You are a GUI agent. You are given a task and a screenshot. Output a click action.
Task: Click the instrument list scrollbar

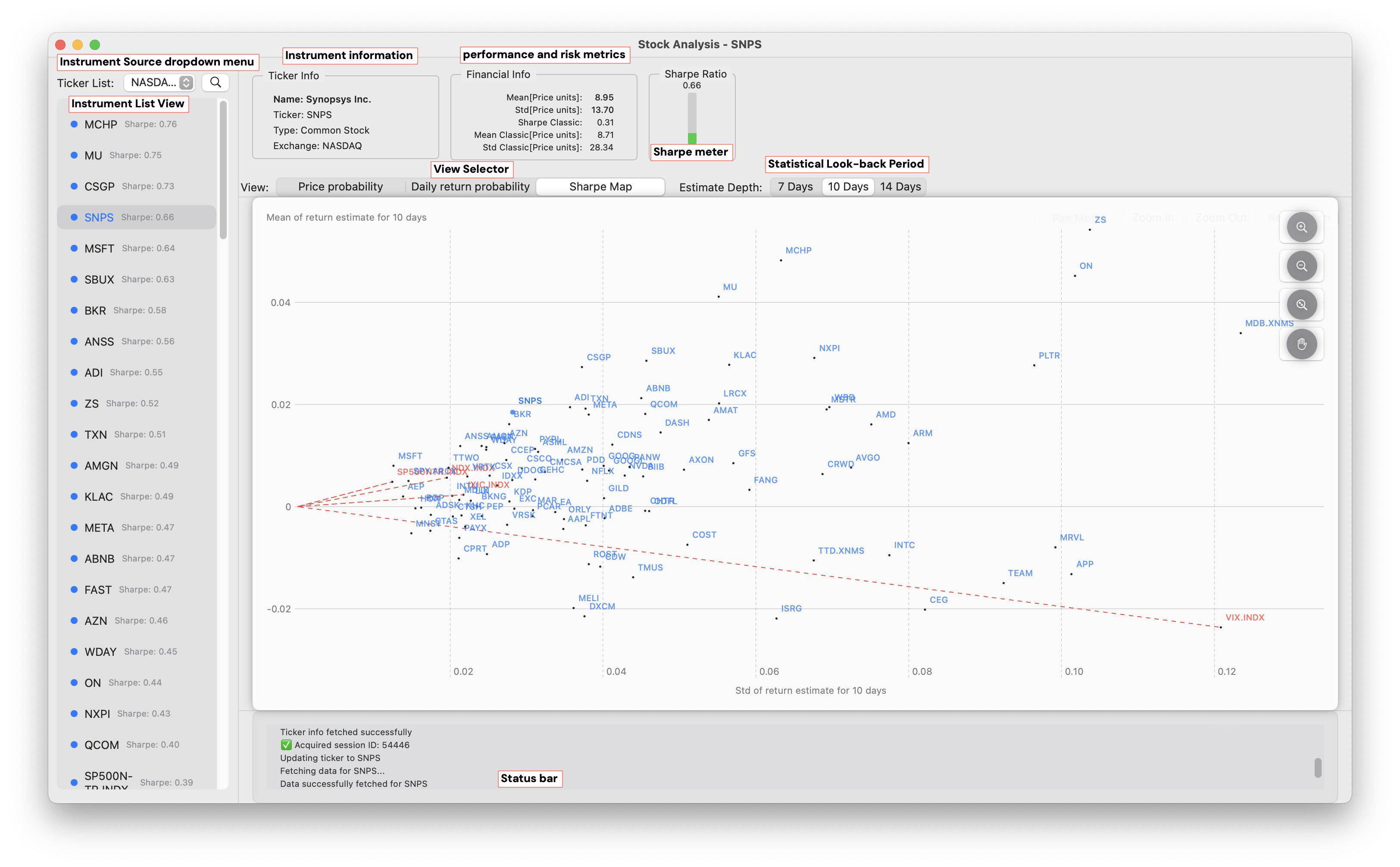(x=223, y=170)
